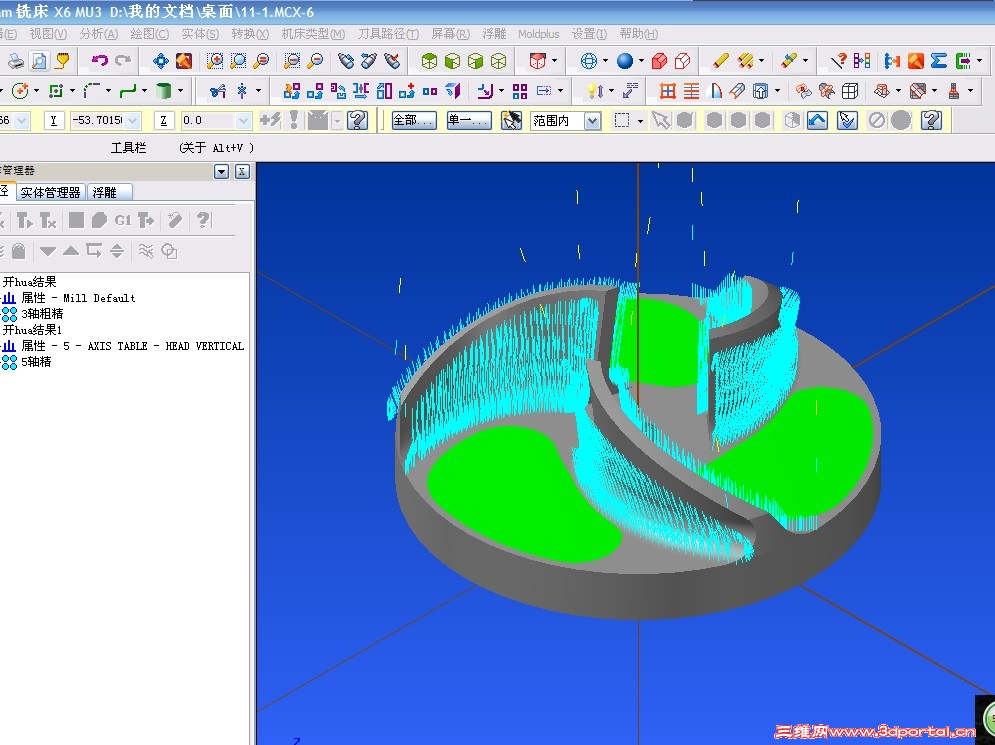Image resolution: width=995 pixels, height=745 pixels.
Task: Click the Zoom Window magnifier with plus
Action: [214, 61]
